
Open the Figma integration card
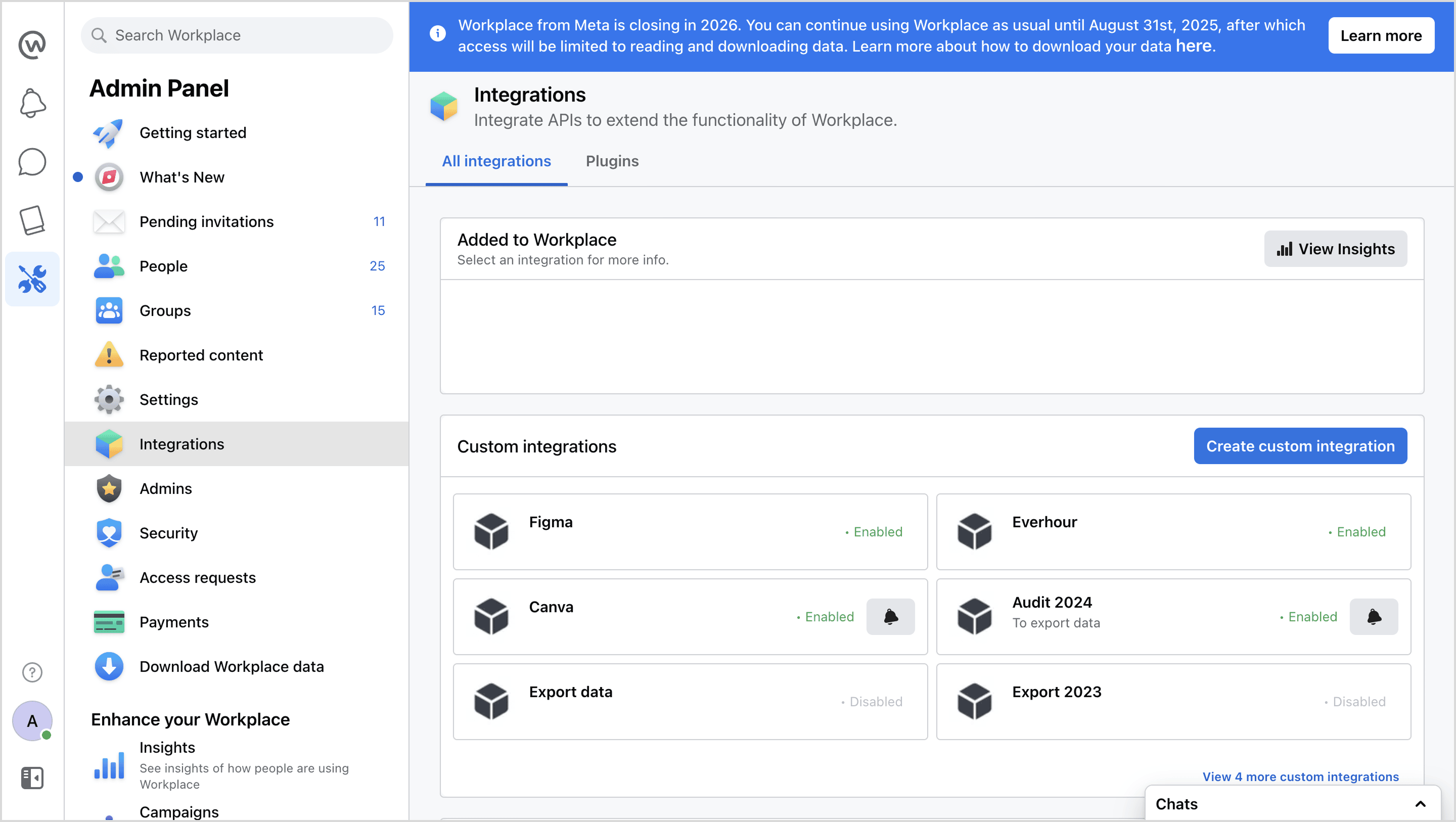(x=690, y=531)
